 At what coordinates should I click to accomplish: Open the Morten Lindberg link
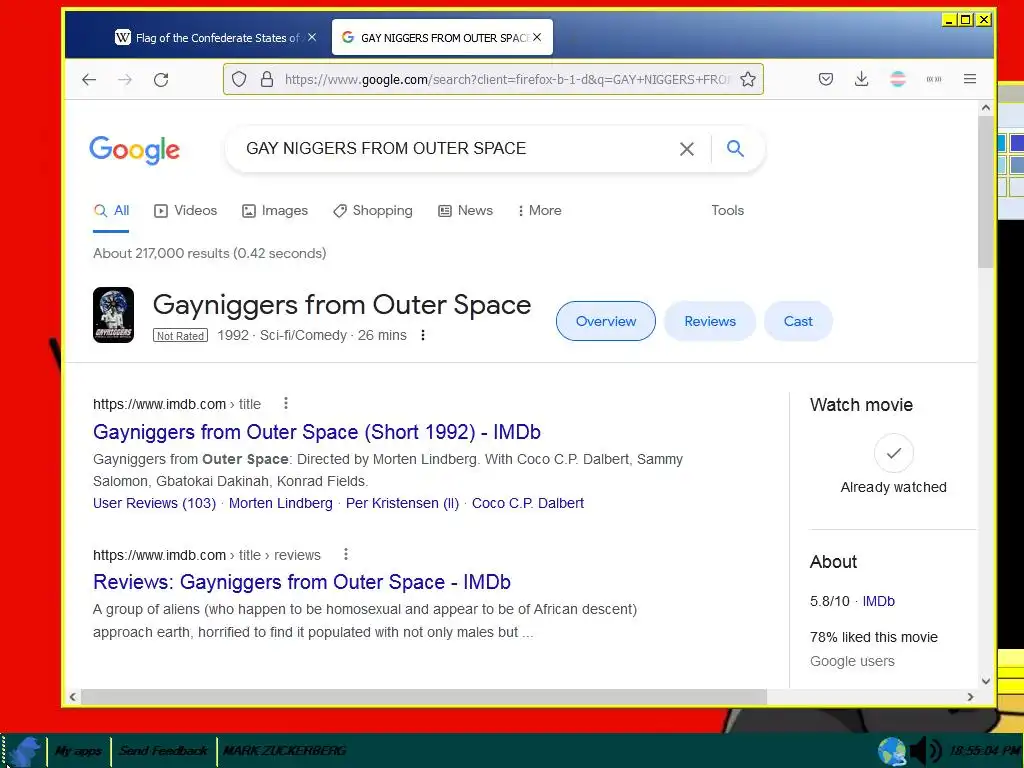281,504
